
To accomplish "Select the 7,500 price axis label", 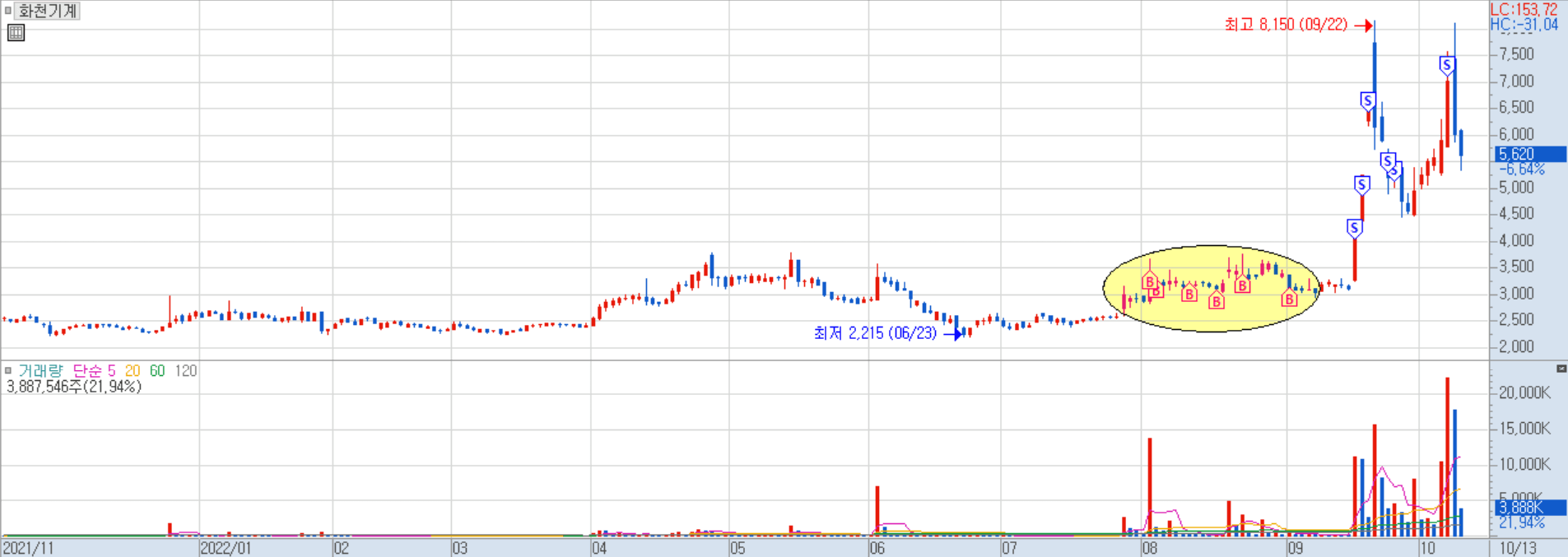I will pyautogui.click(x=1516, y=54).
